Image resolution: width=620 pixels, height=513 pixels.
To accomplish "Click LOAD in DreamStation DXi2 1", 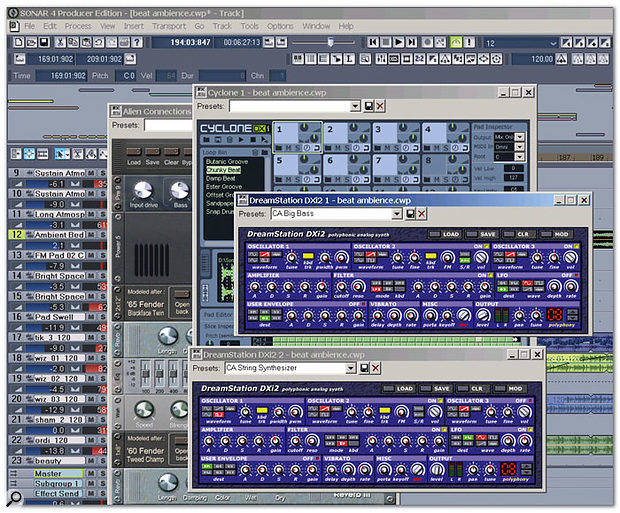I will 445,234.
